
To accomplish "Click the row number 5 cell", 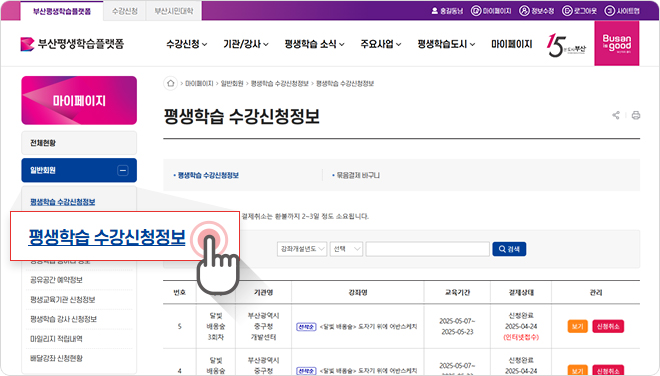I will tap(180, 326).
